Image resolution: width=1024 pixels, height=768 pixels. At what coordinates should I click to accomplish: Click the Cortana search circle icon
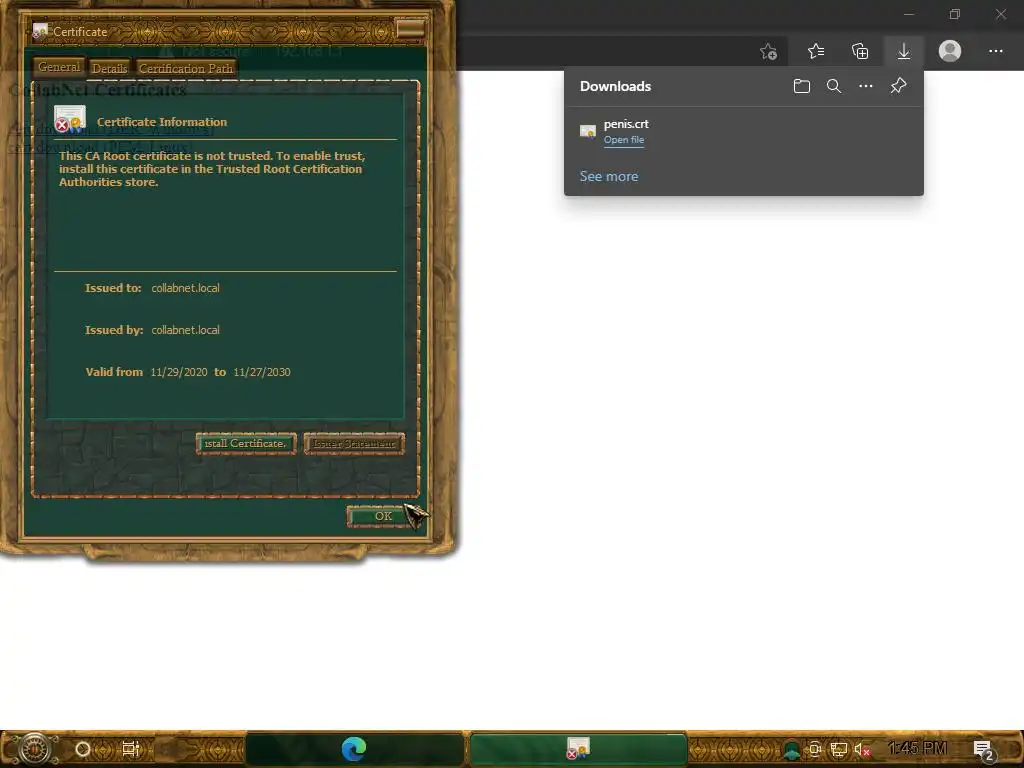(x=83, y=749)
